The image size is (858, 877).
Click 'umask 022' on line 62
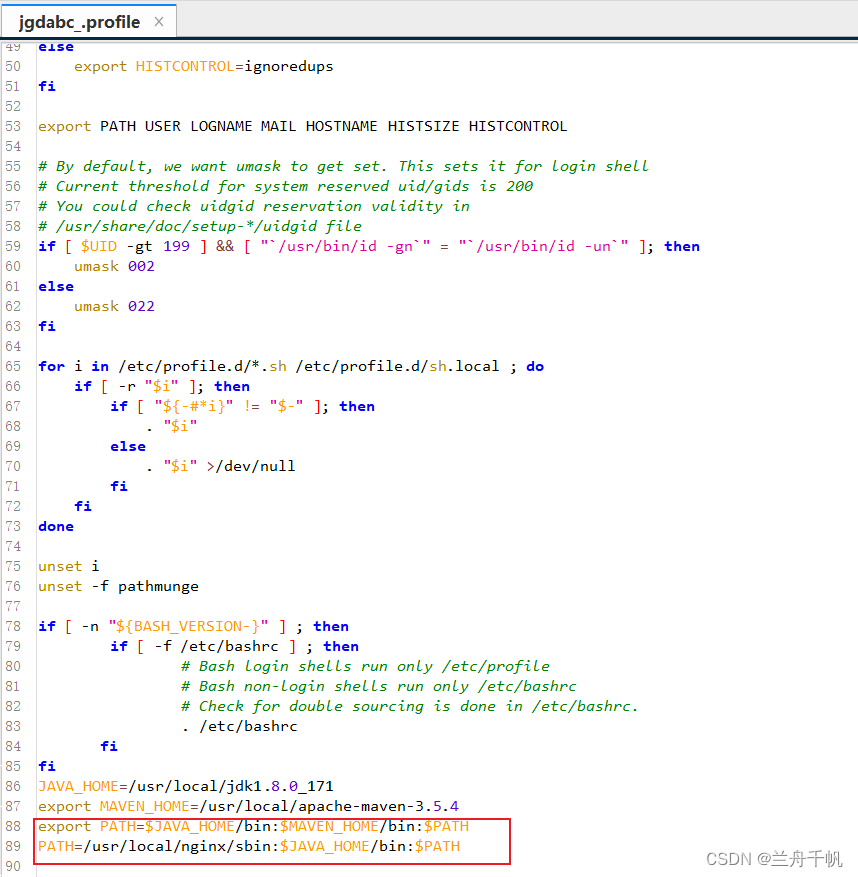114,307
